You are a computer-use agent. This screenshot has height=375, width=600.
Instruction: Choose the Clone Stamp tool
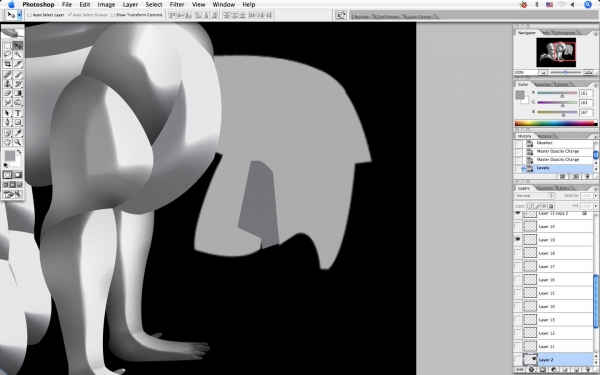[x=7, y=84]
